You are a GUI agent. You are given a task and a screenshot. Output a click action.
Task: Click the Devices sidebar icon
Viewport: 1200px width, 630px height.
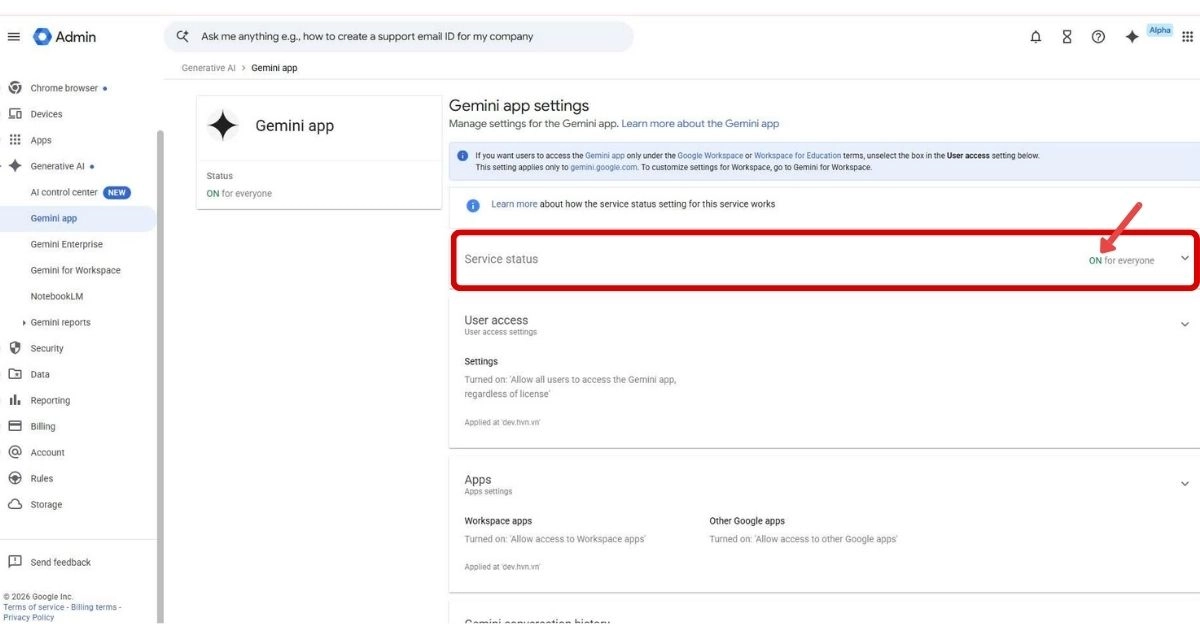[15, 114]
